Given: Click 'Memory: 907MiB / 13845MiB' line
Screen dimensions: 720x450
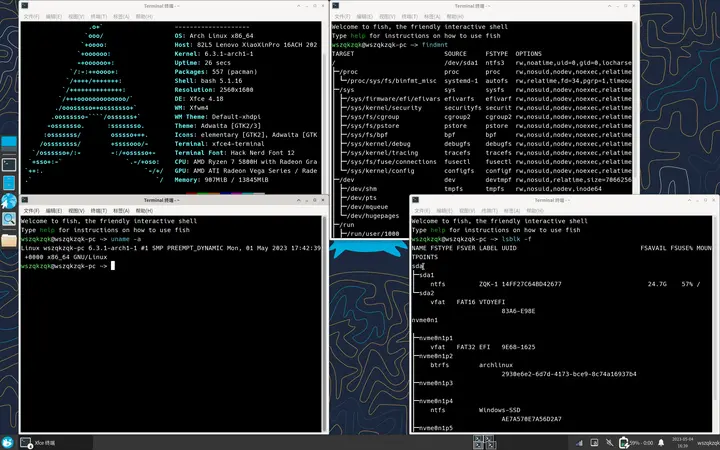Looking at the screenshot, I should (x=221, y=180).
